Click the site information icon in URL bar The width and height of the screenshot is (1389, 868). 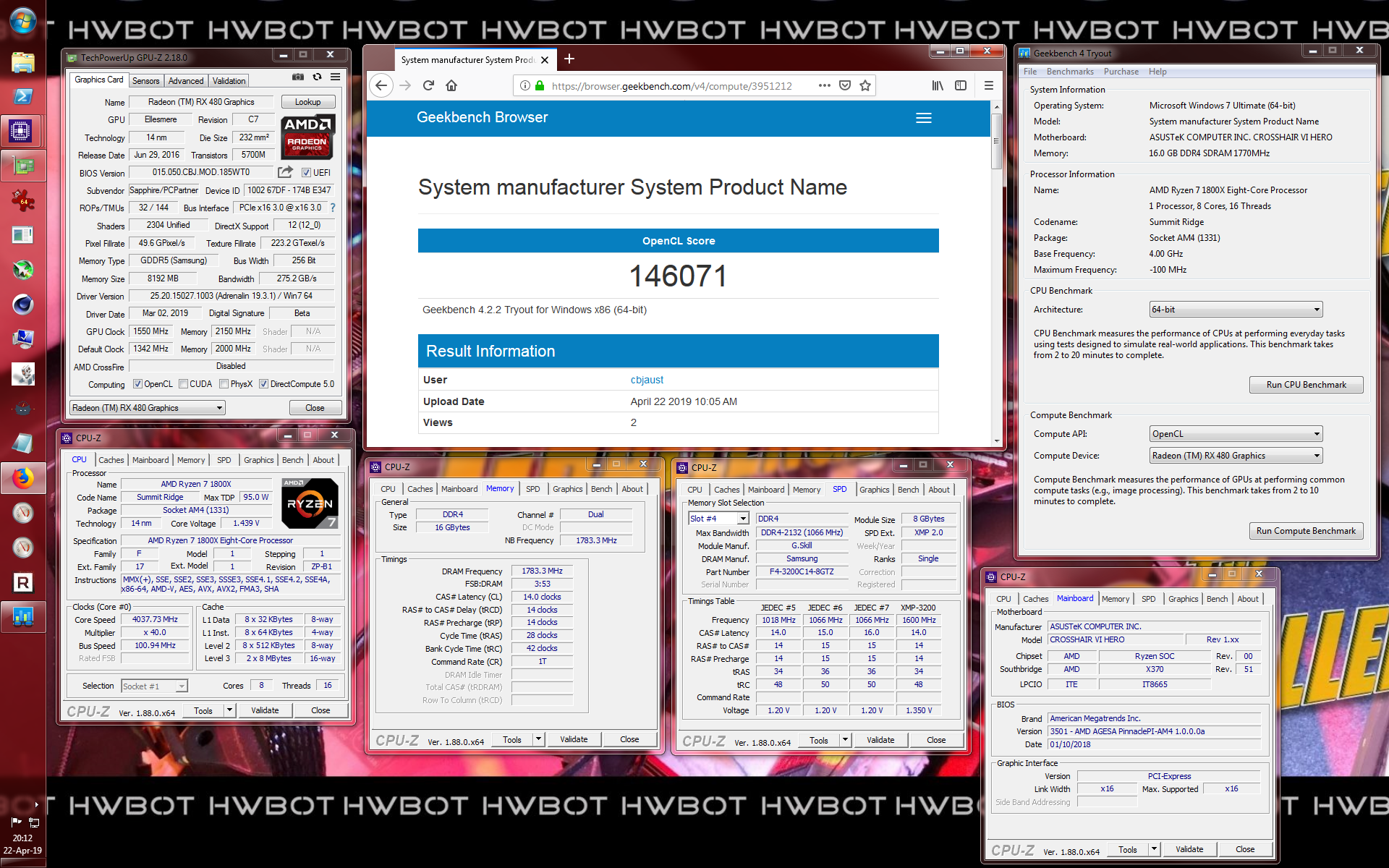pyautogui.click(x=525, y=86)
